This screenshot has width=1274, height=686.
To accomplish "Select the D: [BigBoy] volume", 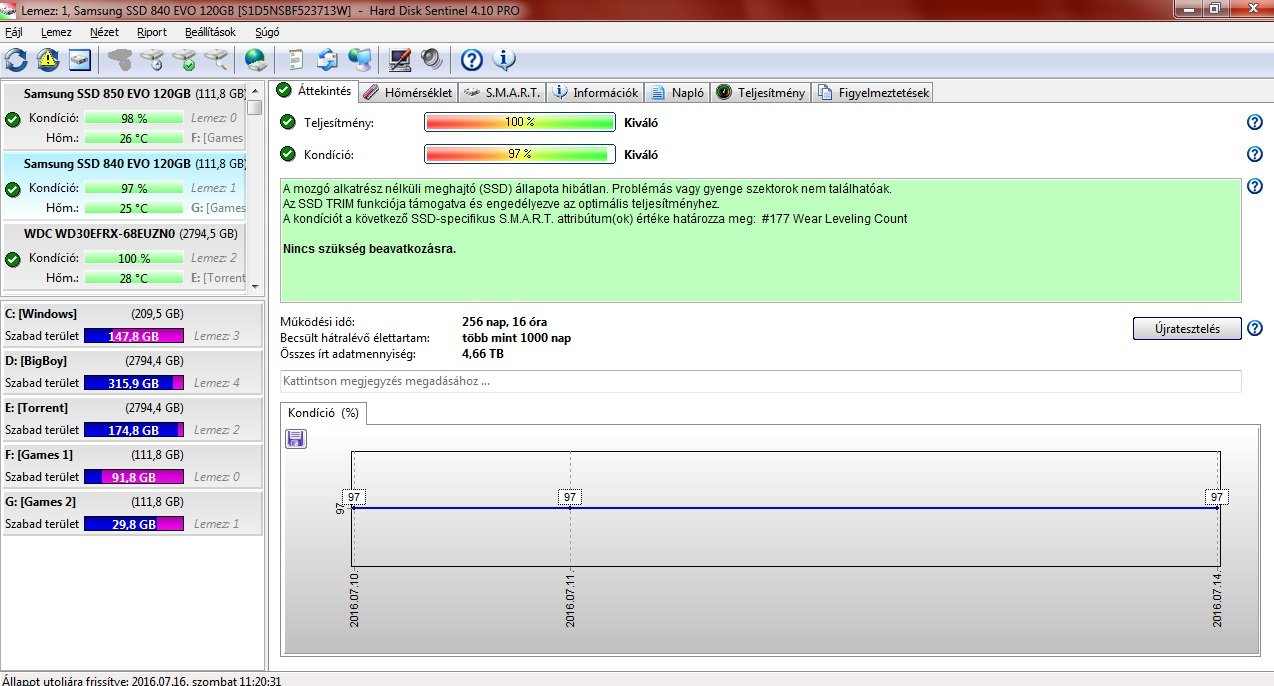I will click(132, 371).
